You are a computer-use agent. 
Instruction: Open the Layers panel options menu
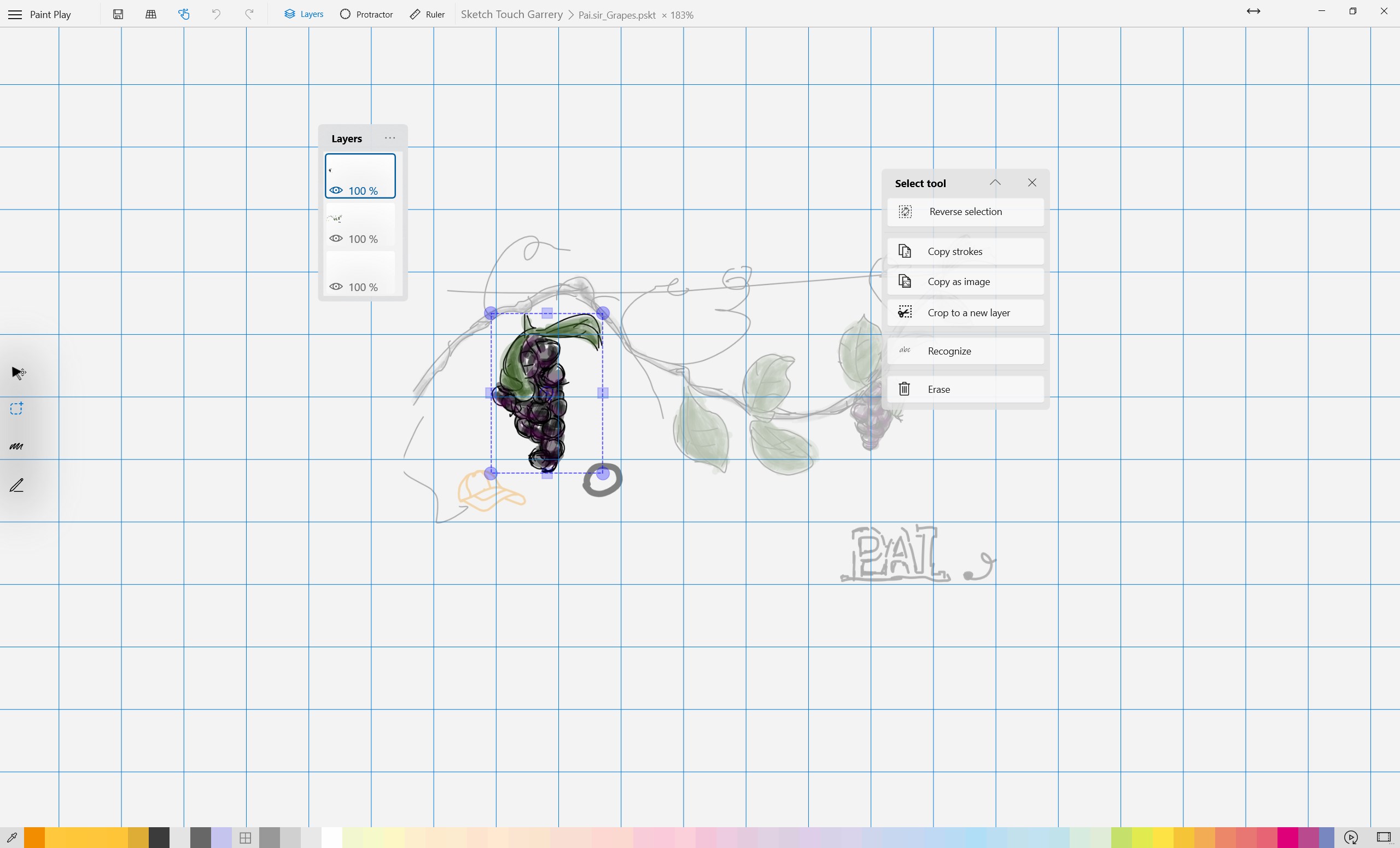pyautogui.click(x=389, y=137)
